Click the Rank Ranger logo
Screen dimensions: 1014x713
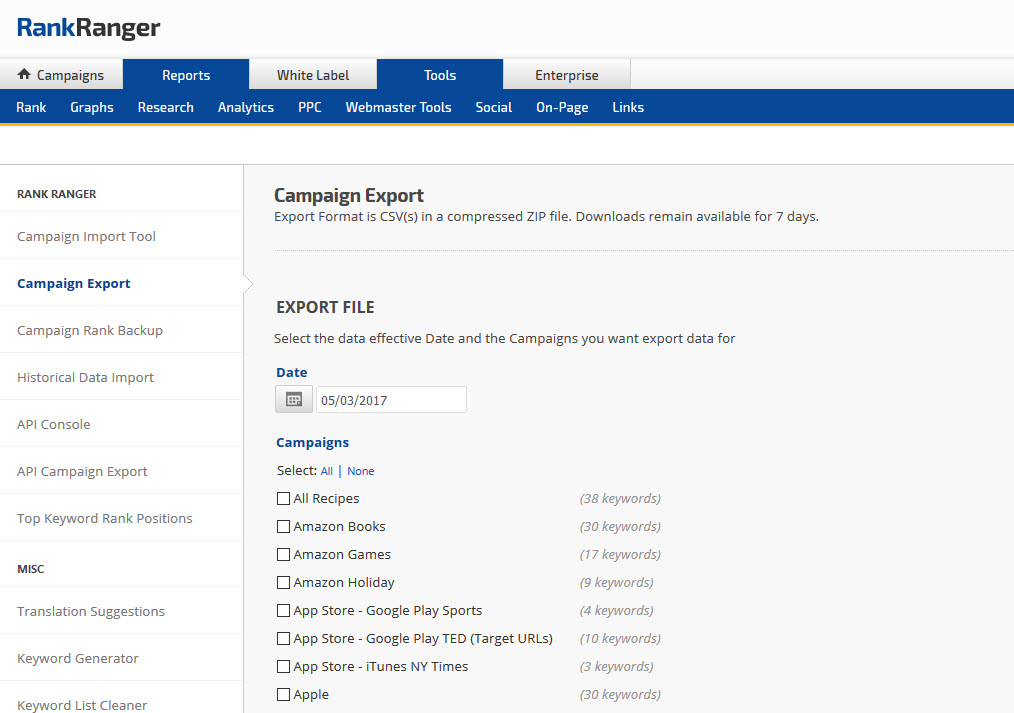[x=88, y=28]
